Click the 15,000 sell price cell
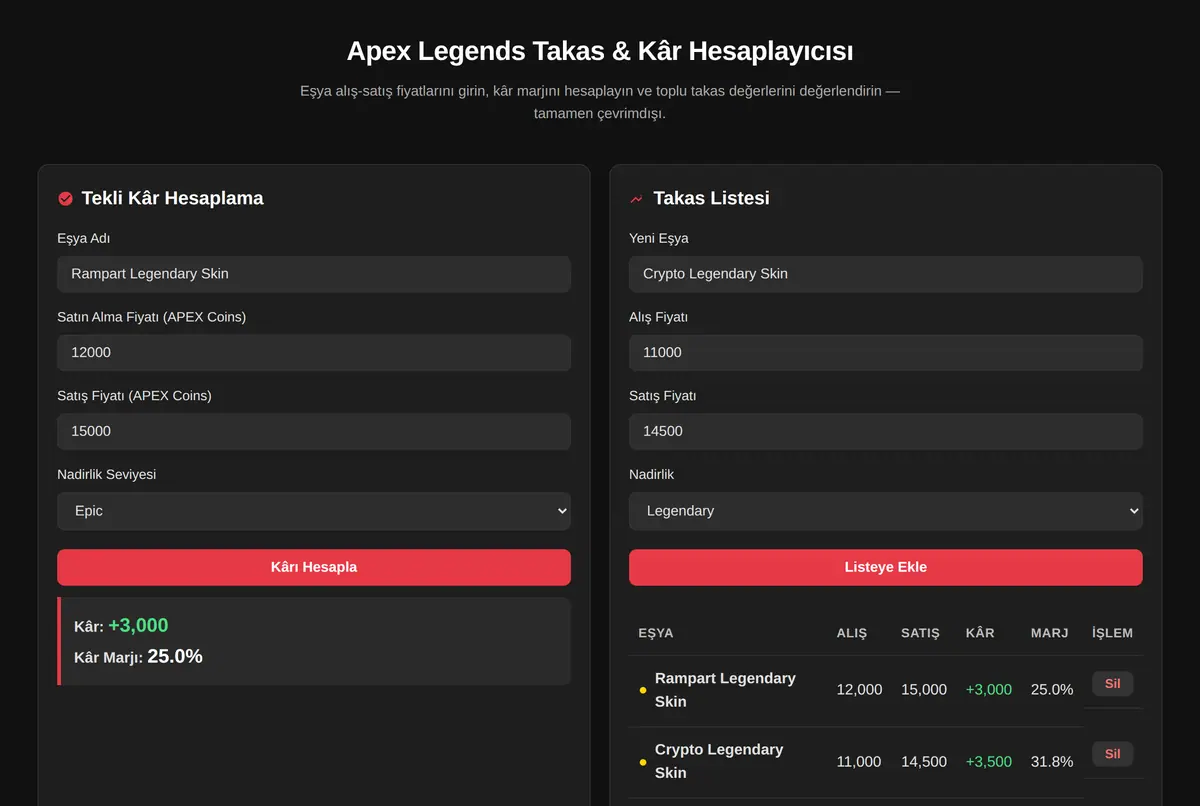Image resolution: width=1200 pixels, height=806 pixels. [x=924, y=690]
